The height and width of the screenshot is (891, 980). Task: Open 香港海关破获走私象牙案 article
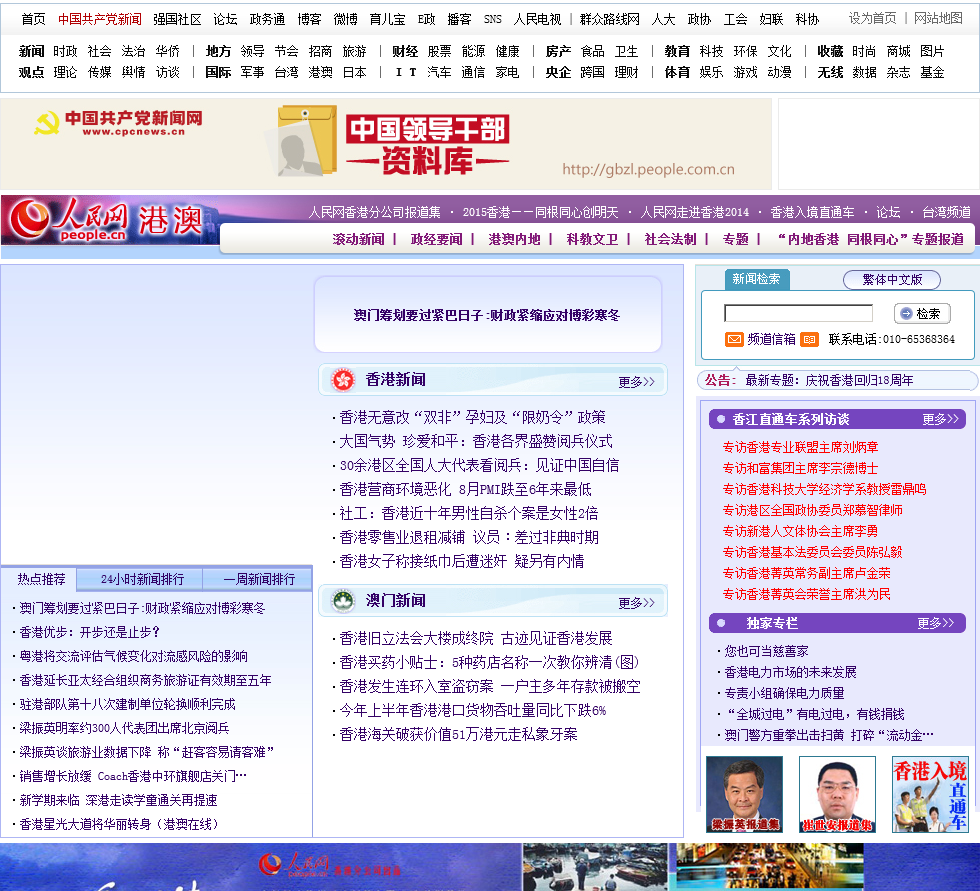(x=458, y=735)
